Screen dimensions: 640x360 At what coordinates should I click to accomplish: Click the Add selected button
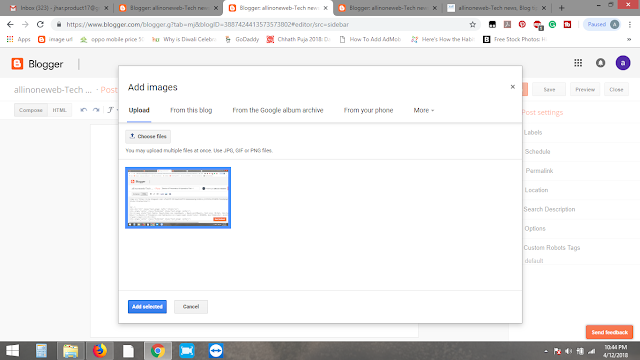tap(147, 307)
